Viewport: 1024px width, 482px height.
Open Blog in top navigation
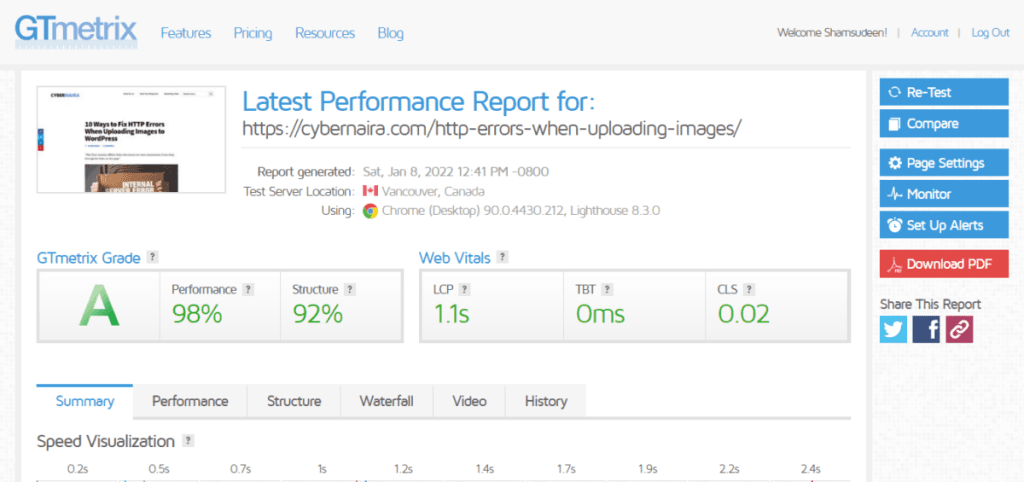[391, 33]
